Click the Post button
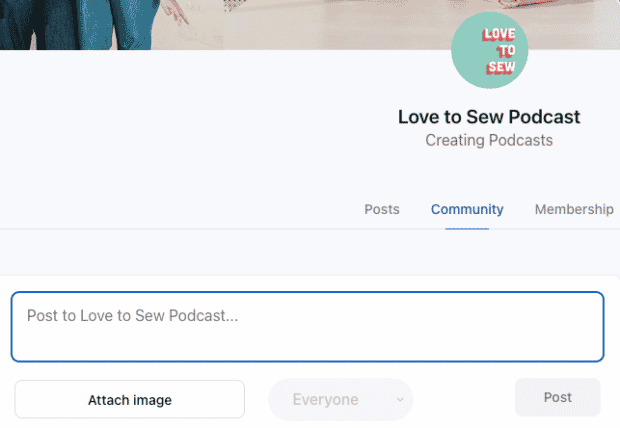Viewport: 620px width, 428px height. [558, 397]
